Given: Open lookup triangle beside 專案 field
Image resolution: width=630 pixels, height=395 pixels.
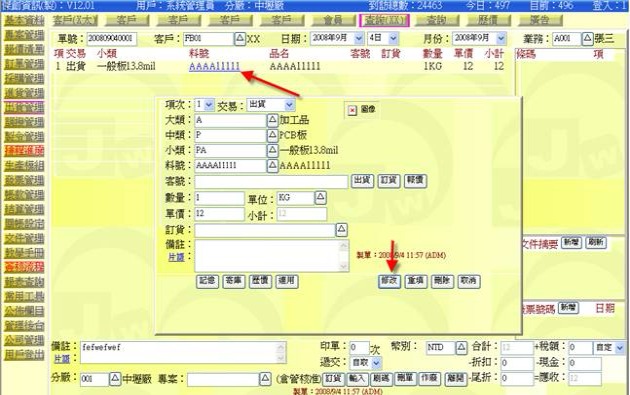Looking at the screenshot, I should [265, 379].
